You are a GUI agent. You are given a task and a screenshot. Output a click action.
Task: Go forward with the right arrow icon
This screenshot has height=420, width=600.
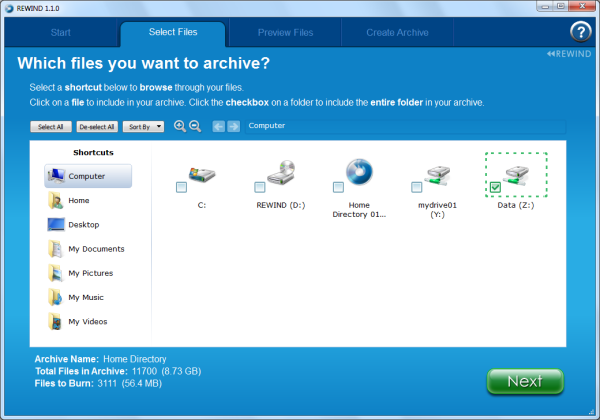pos(233,126)
